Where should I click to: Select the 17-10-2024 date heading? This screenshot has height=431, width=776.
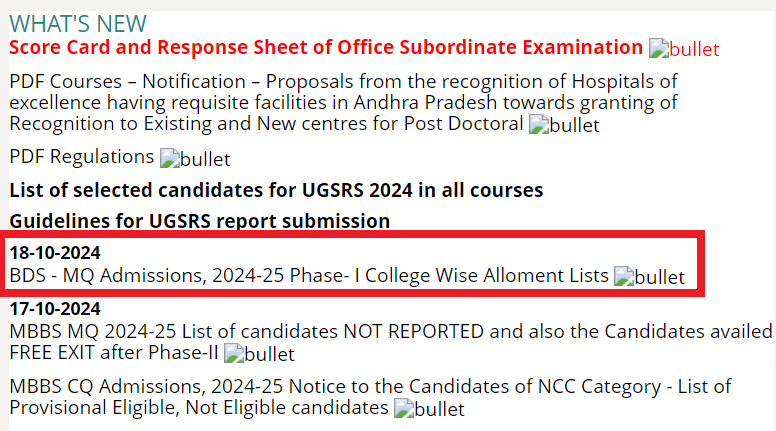[x=55, y=309]
